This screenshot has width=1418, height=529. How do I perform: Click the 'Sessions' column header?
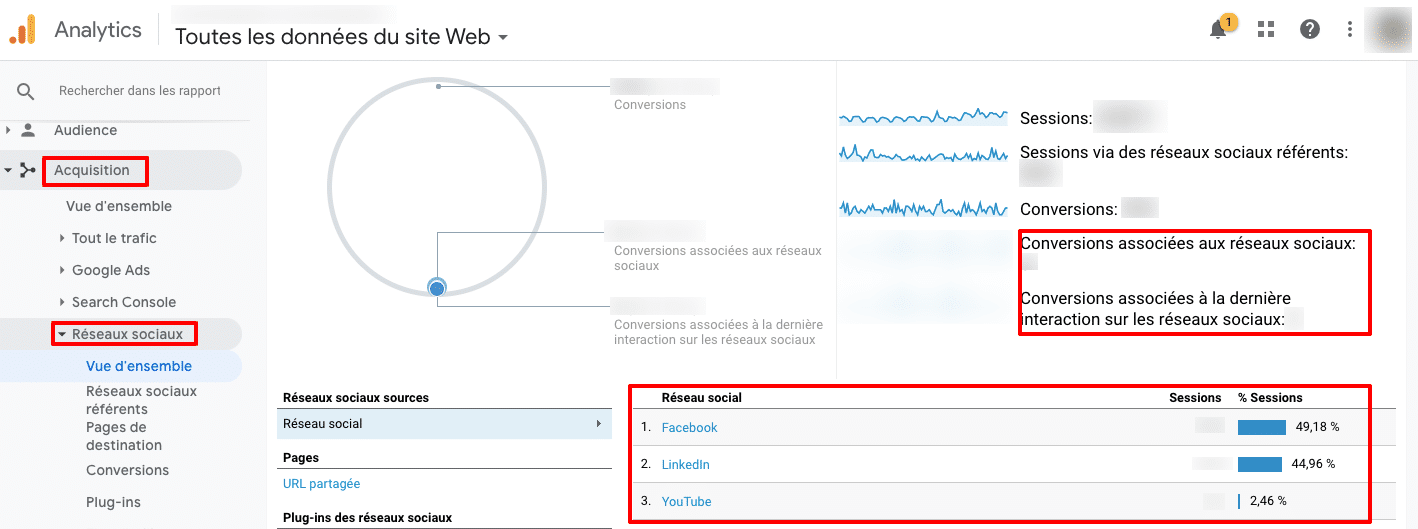[1195, 398]
